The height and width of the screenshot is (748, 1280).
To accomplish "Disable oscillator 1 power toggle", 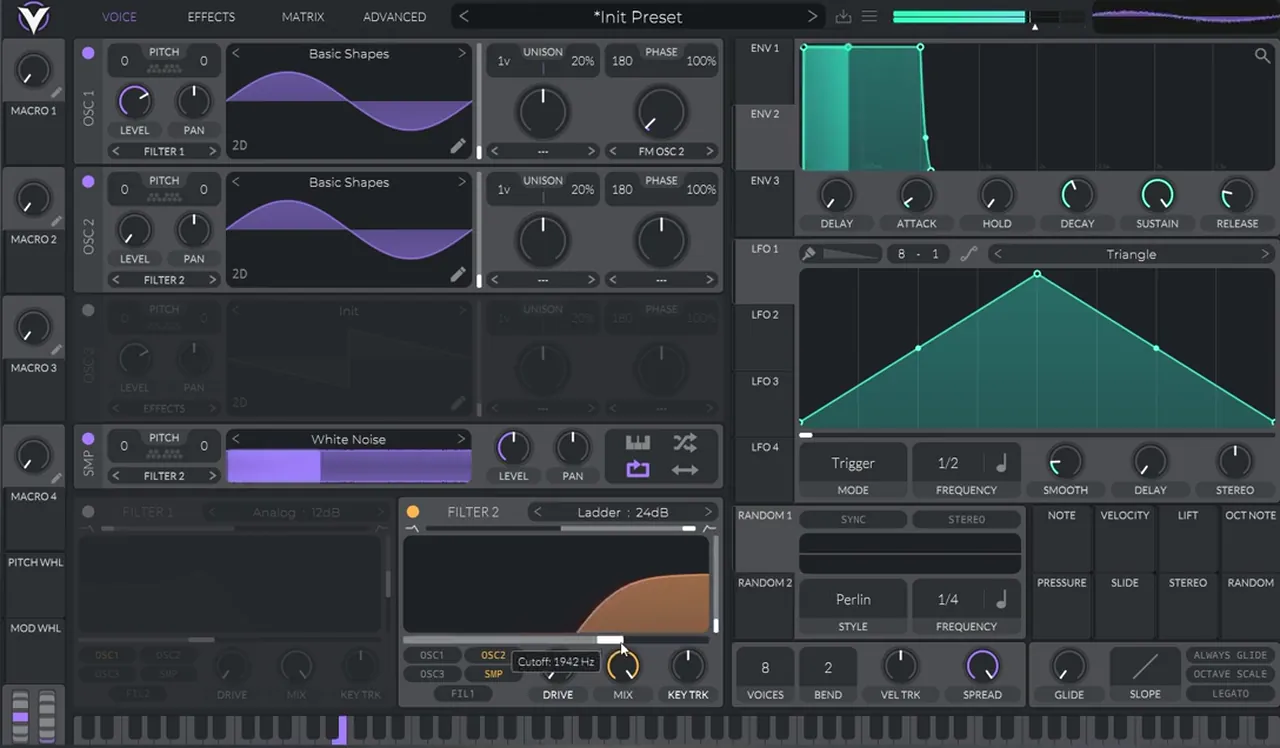I will coord(88,53).
